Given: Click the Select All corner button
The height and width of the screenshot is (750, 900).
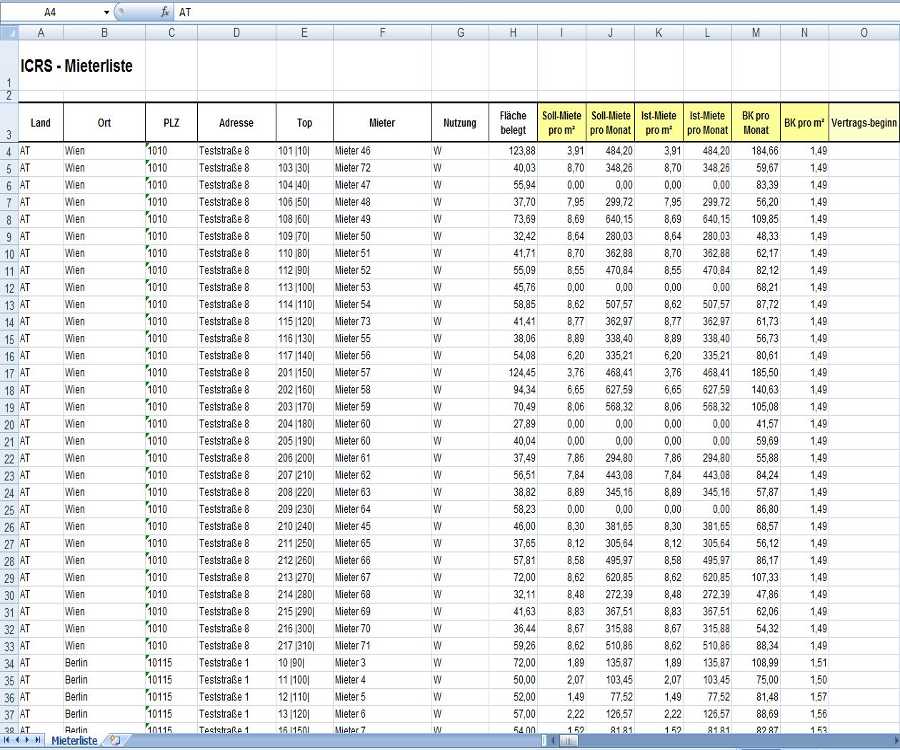Looking at the screenshot, I should pyautogui.click(x=9, y=33).
